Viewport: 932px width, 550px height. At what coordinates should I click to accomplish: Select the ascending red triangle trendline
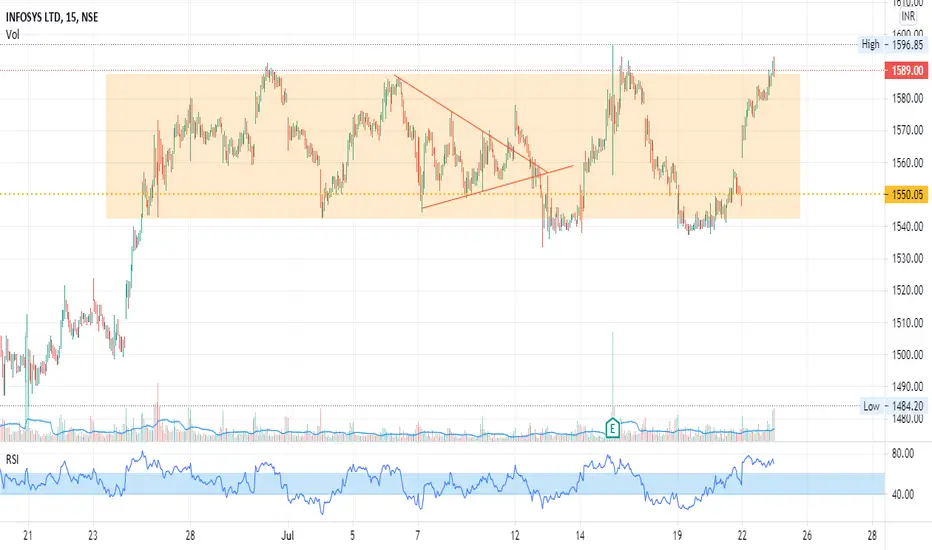coord(497,187)
